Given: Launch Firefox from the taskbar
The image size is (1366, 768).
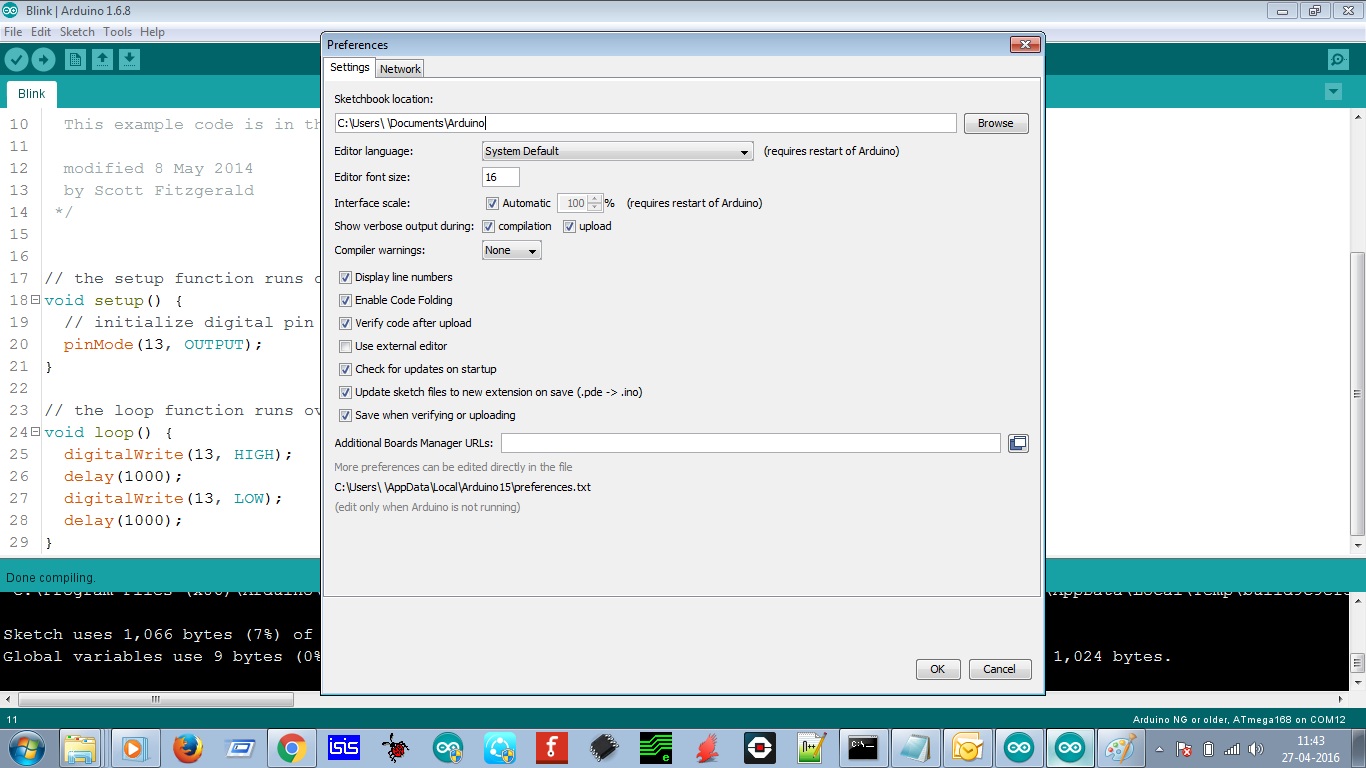Looking at the screenshot, I should pyautogui.click(x=187, y=748).
